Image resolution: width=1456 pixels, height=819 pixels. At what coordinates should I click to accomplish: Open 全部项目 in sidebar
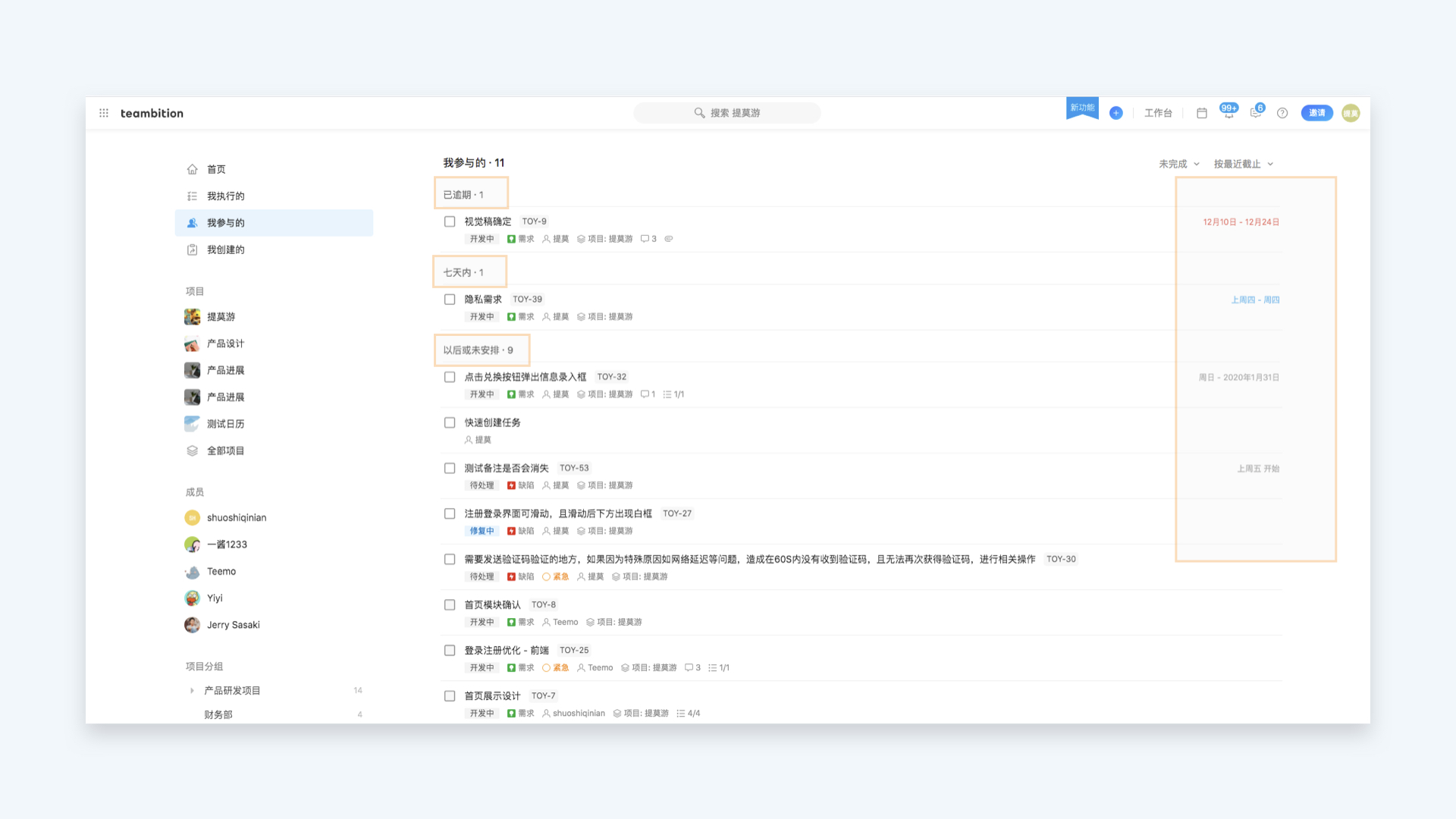274,450
